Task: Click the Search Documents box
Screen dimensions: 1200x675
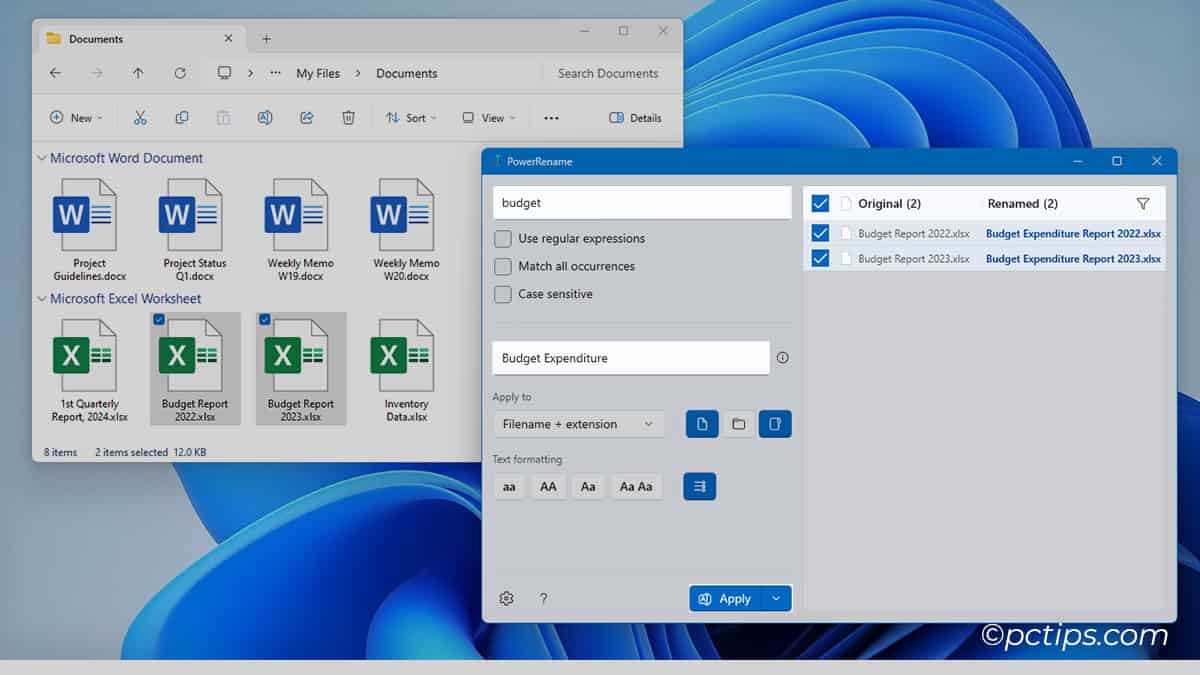Action: tap(608, 73)
